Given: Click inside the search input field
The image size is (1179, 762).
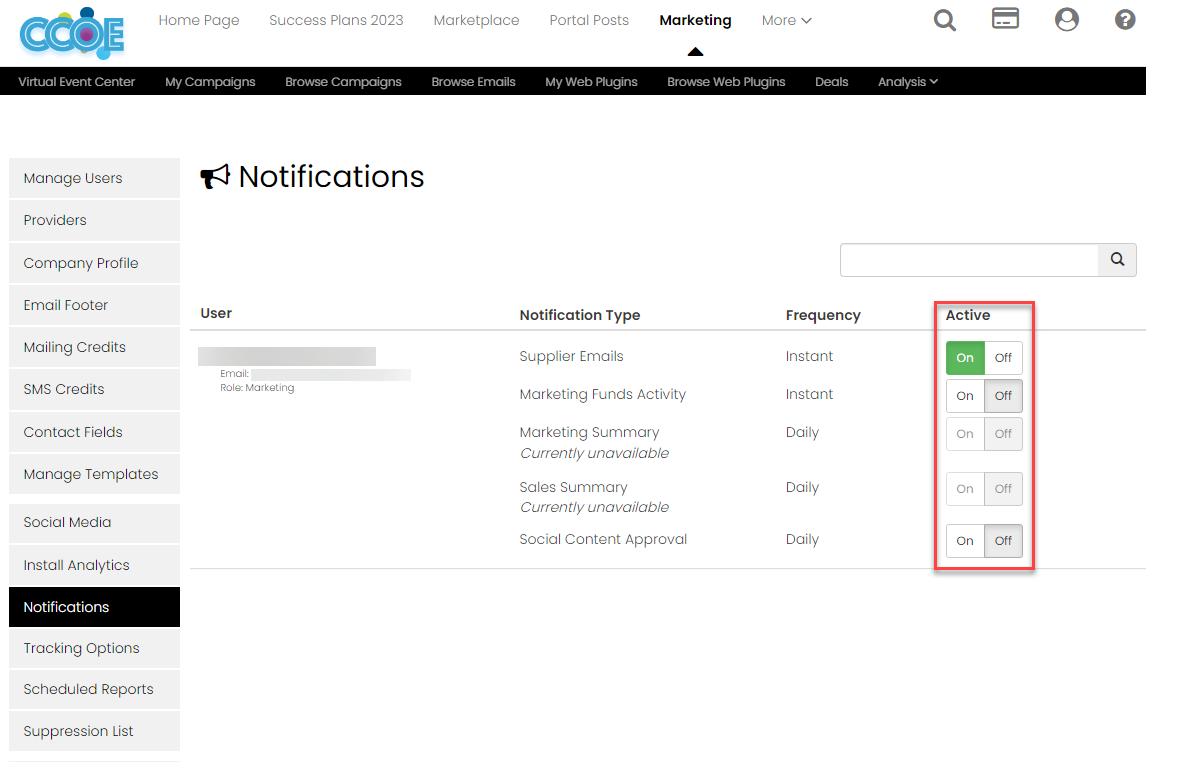Looking at the screenshot, I should 968,259.
